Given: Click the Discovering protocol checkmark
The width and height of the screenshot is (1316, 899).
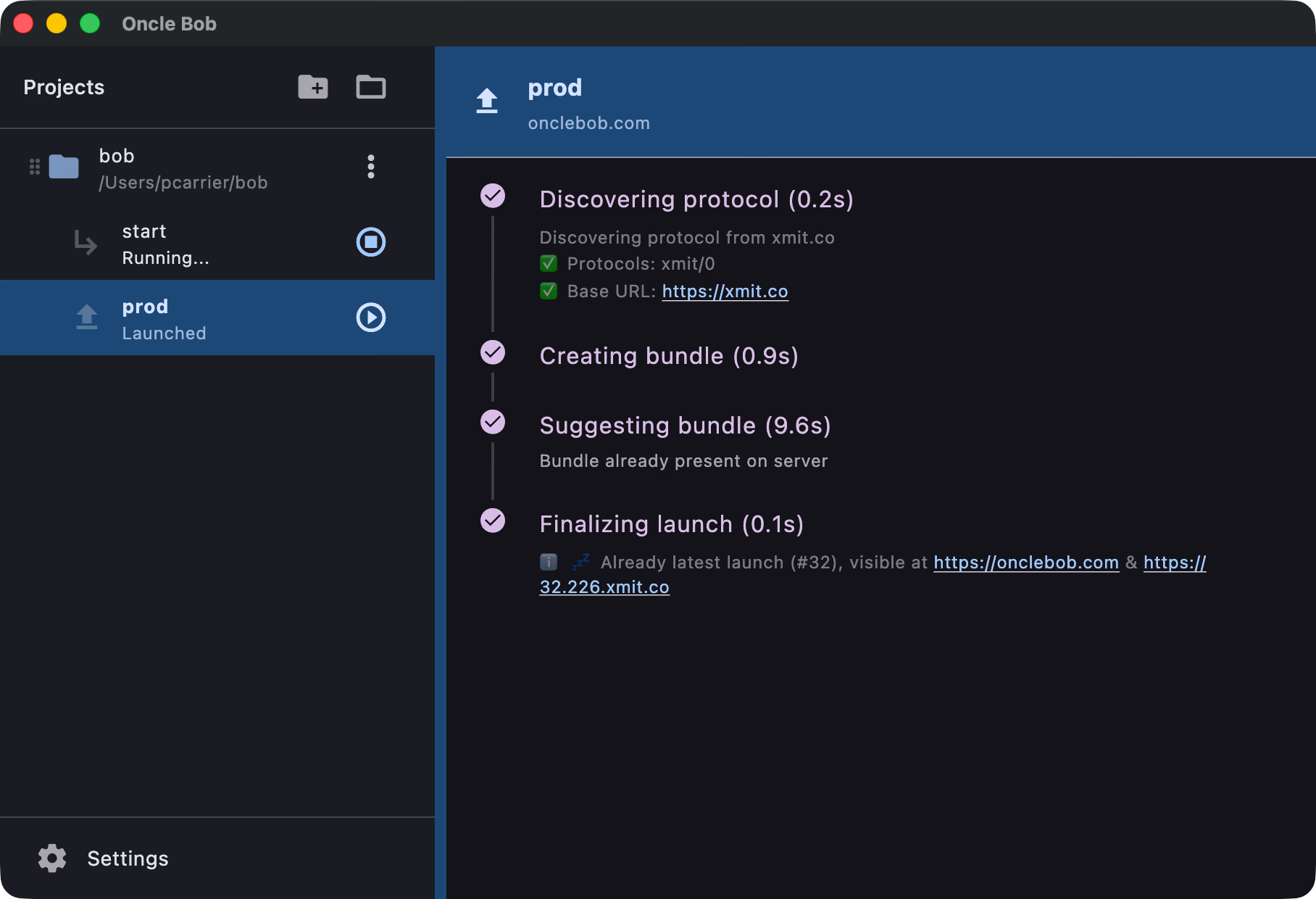Looking at the screenshot, I should tap(493, 195).
